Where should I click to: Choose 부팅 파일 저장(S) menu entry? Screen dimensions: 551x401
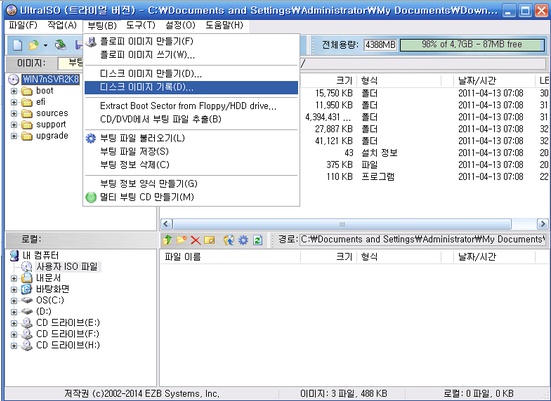(x=192, y=152)
